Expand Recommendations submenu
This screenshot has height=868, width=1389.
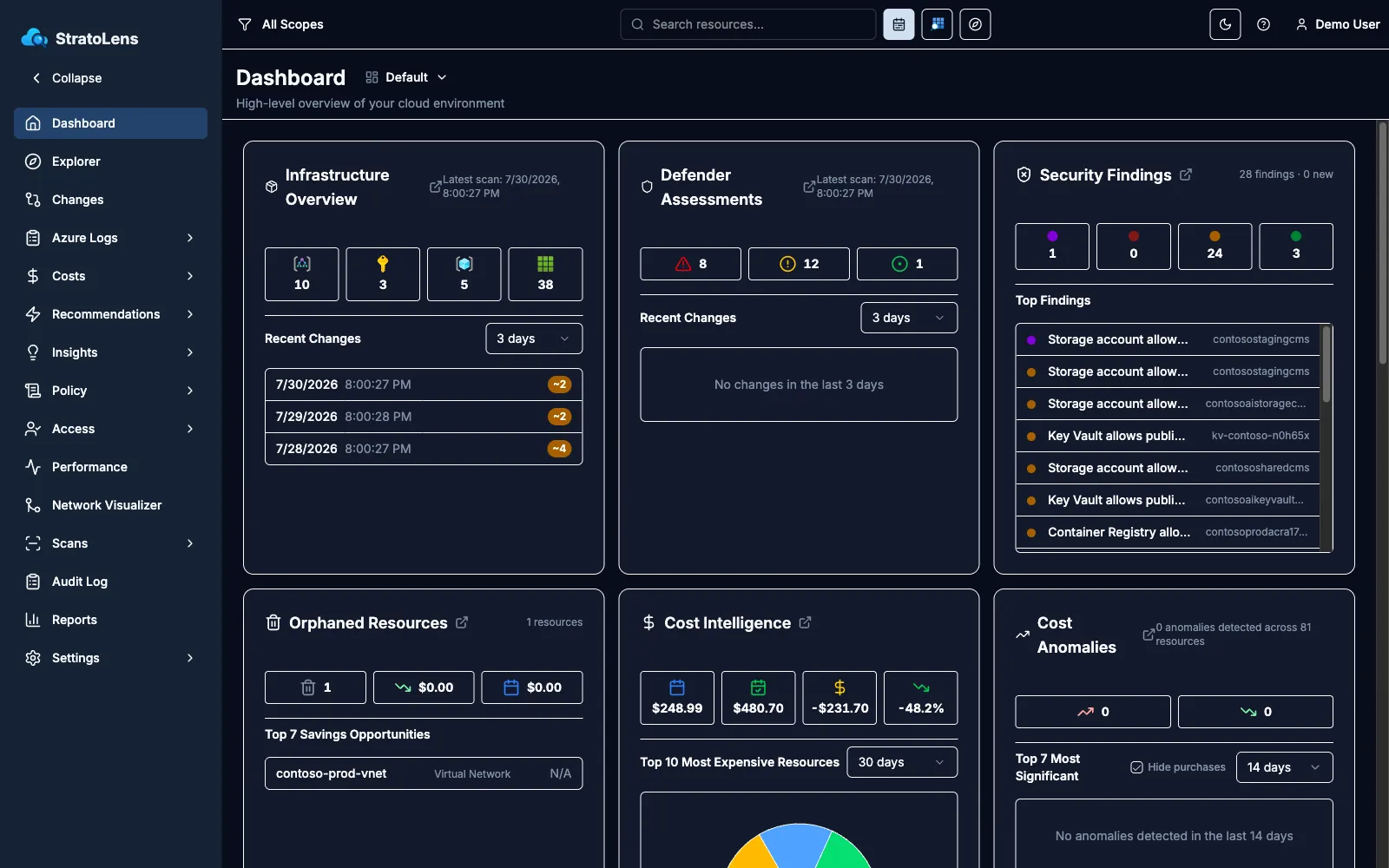110,314
